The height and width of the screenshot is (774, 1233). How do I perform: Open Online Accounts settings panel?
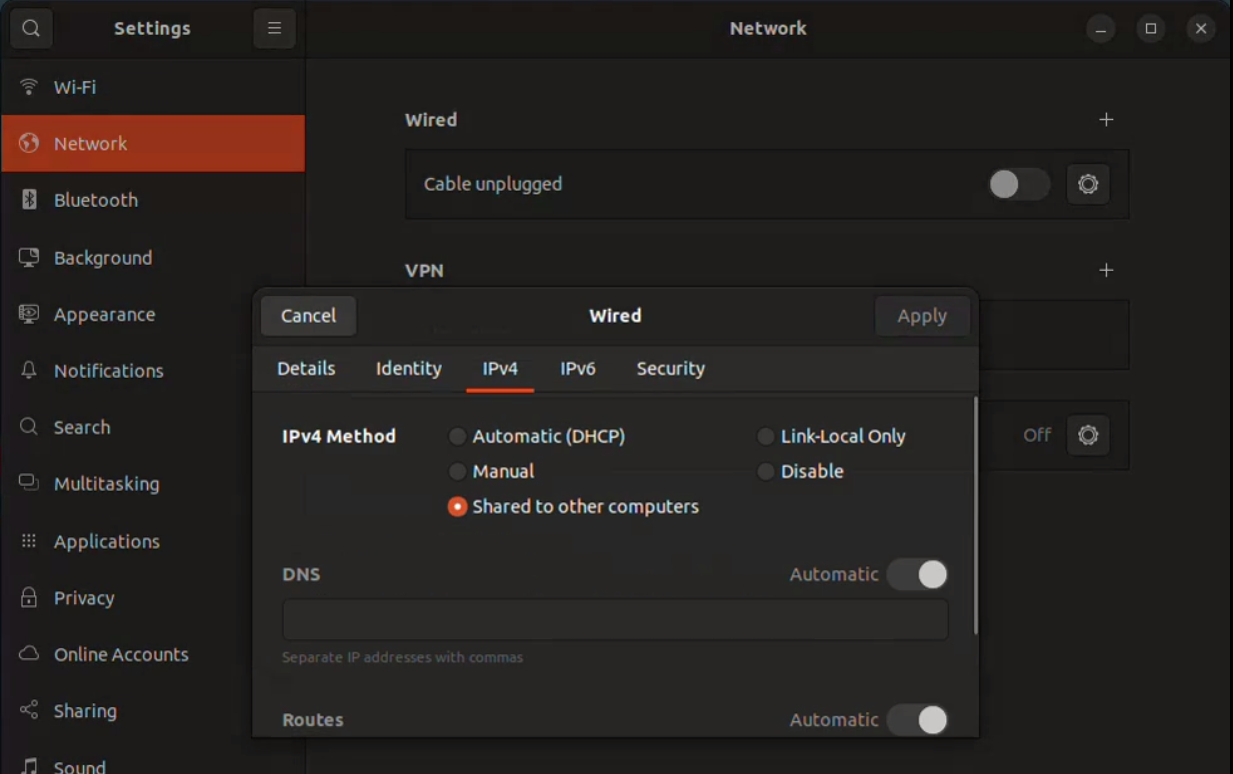pos(153,654)
